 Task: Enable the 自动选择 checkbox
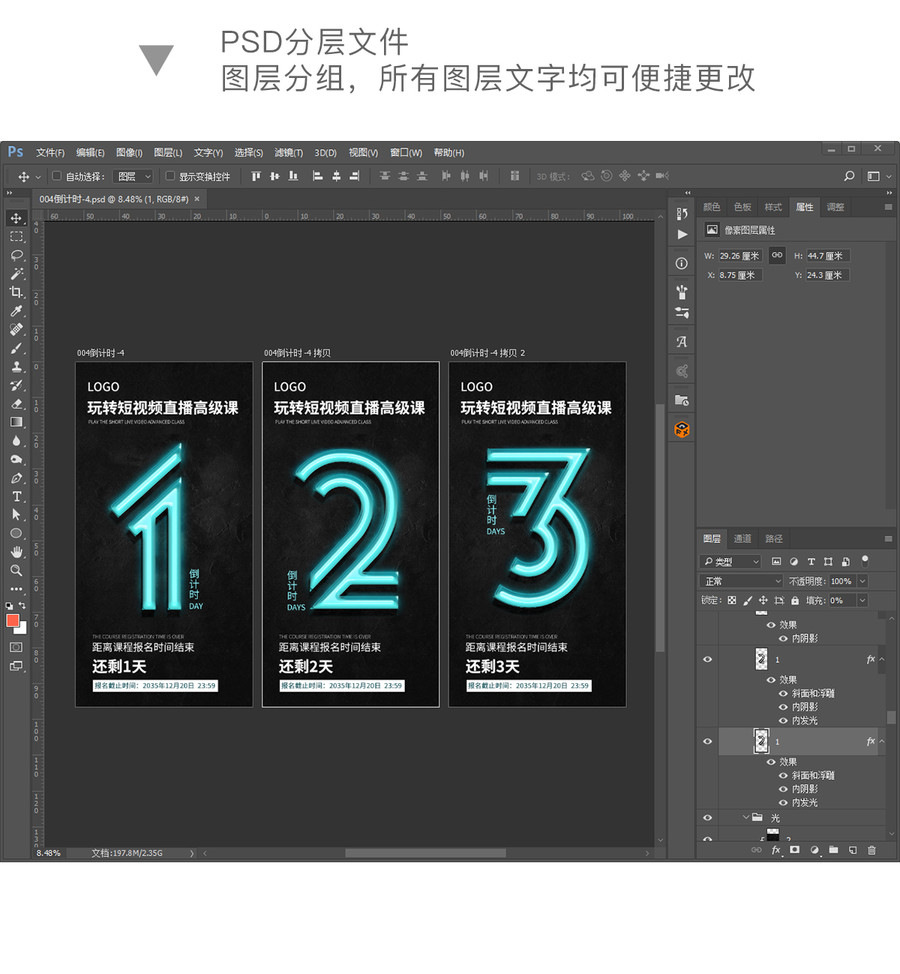(x=57, y=176)
